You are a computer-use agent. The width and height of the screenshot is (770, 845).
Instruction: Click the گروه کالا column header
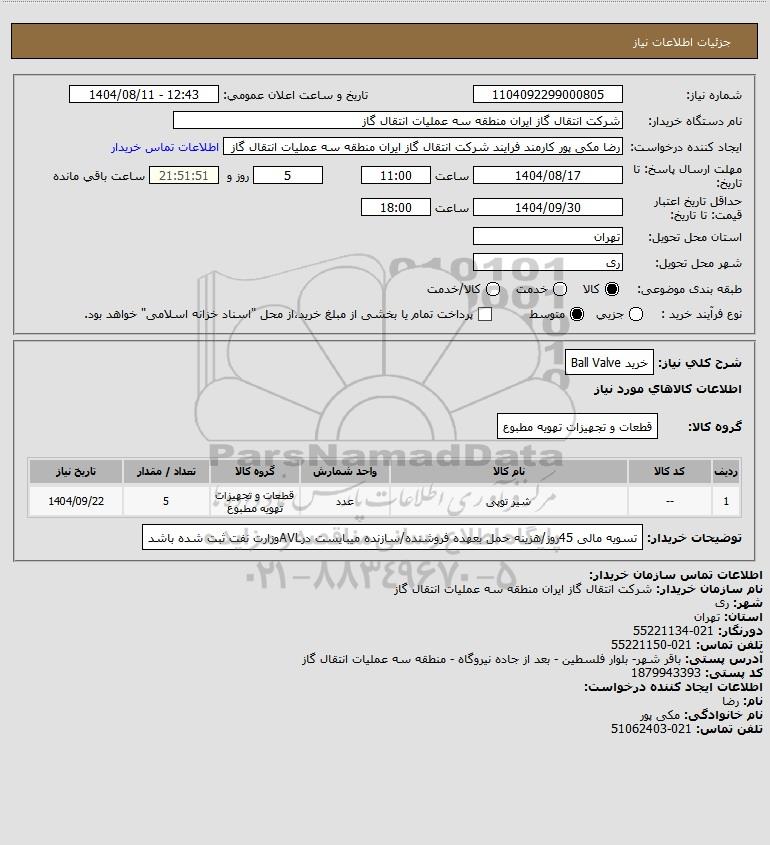(255, 472)
